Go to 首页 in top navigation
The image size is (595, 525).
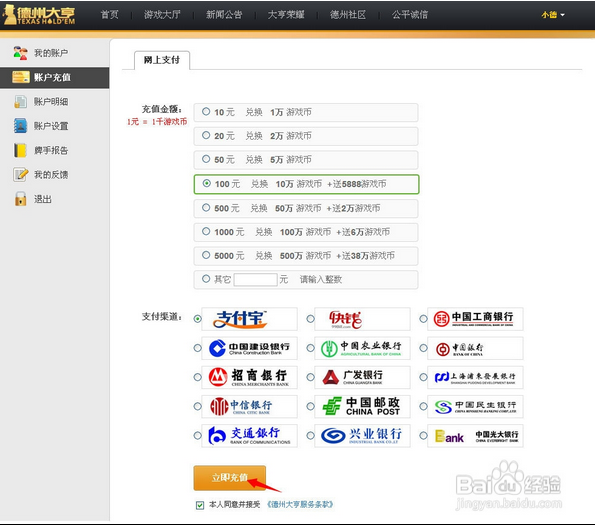pos(110,15)
